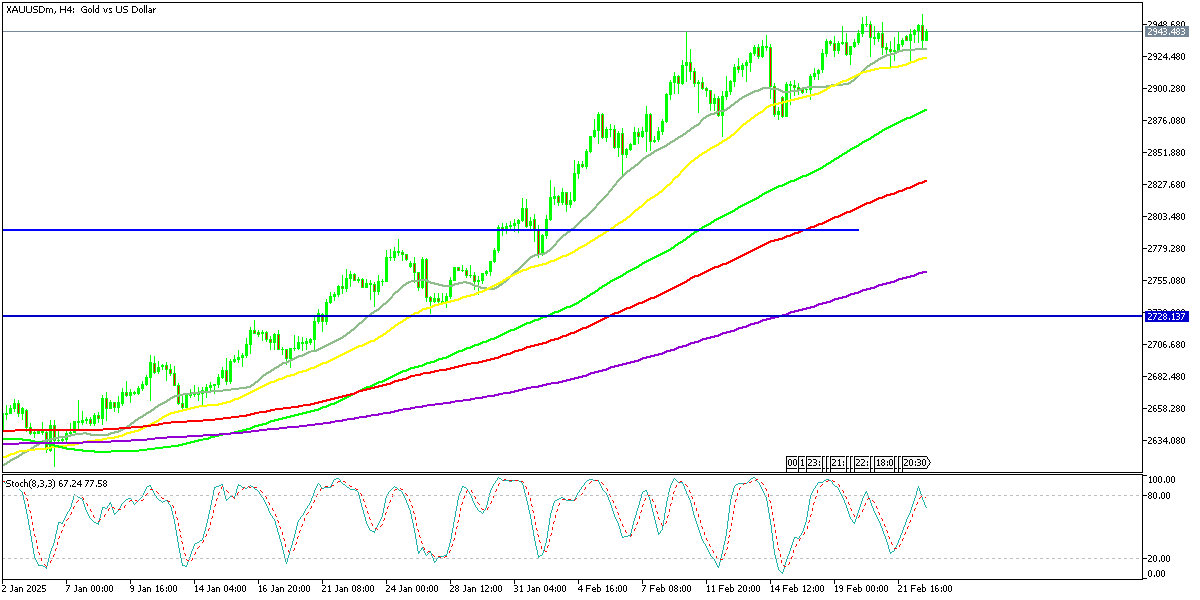
Task: Click the current price label 2943.463
Action: pyautogui.click(x=1165, y=31)
